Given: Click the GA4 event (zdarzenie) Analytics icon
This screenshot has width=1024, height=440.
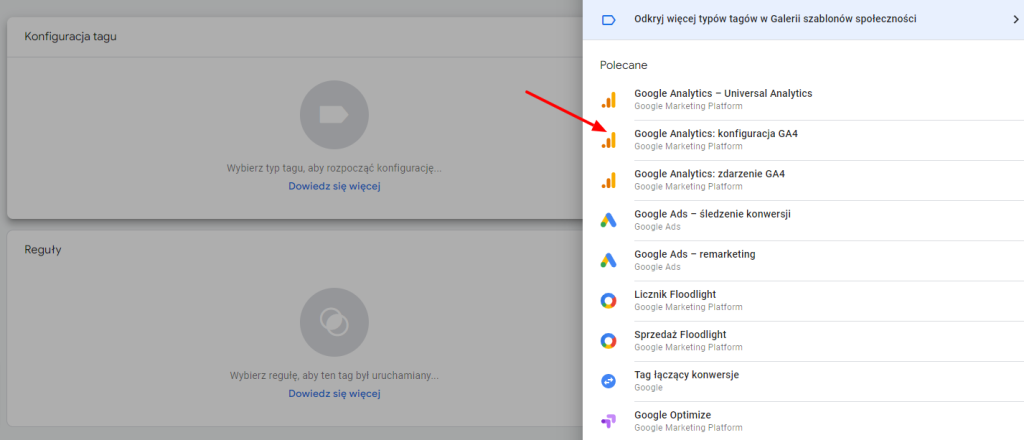Looking at the screenshot, I should (609, 180).
